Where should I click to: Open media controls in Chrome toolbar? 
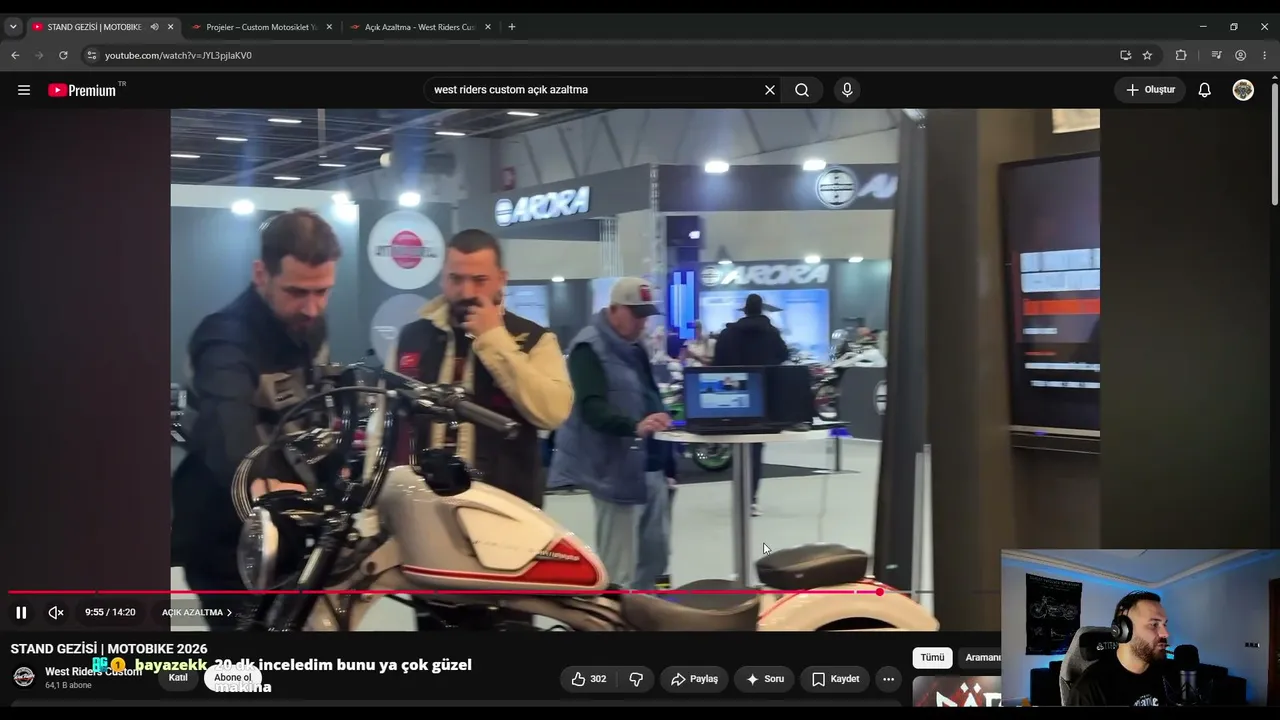pos(1216,55)
